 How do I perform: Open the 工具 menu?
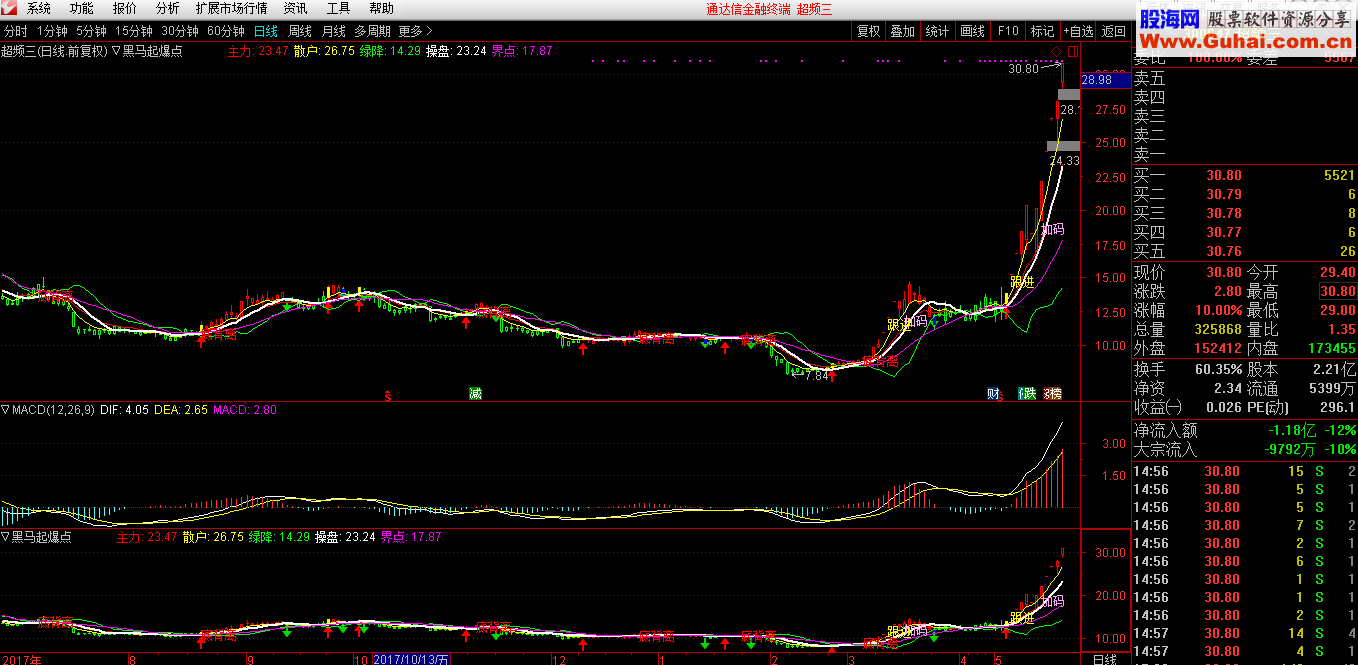[339, 8]
